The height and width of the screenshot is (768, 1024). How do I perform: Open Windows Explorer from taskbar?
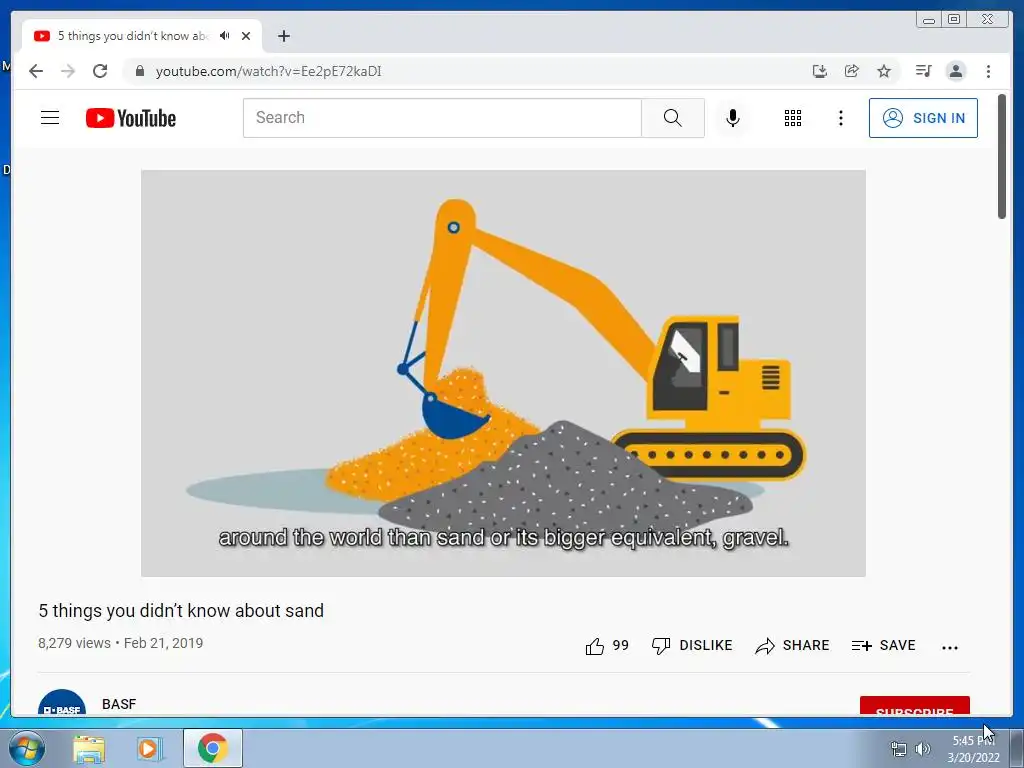[x=89, y=748]
